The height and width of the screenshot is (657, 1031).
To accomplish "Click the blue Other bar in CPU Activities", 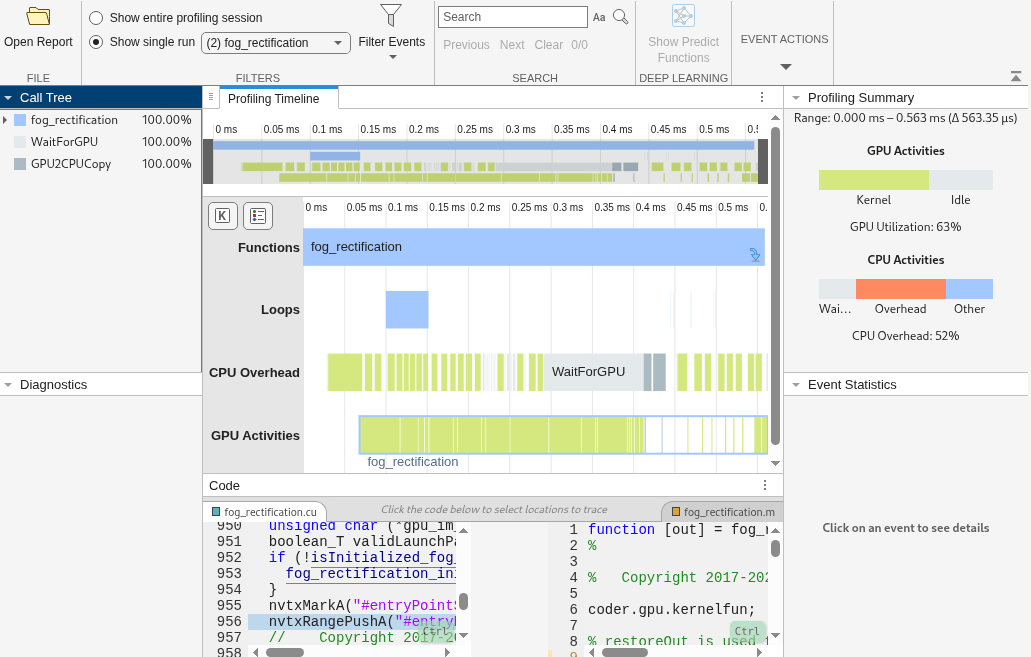I will tap(969, 289).
